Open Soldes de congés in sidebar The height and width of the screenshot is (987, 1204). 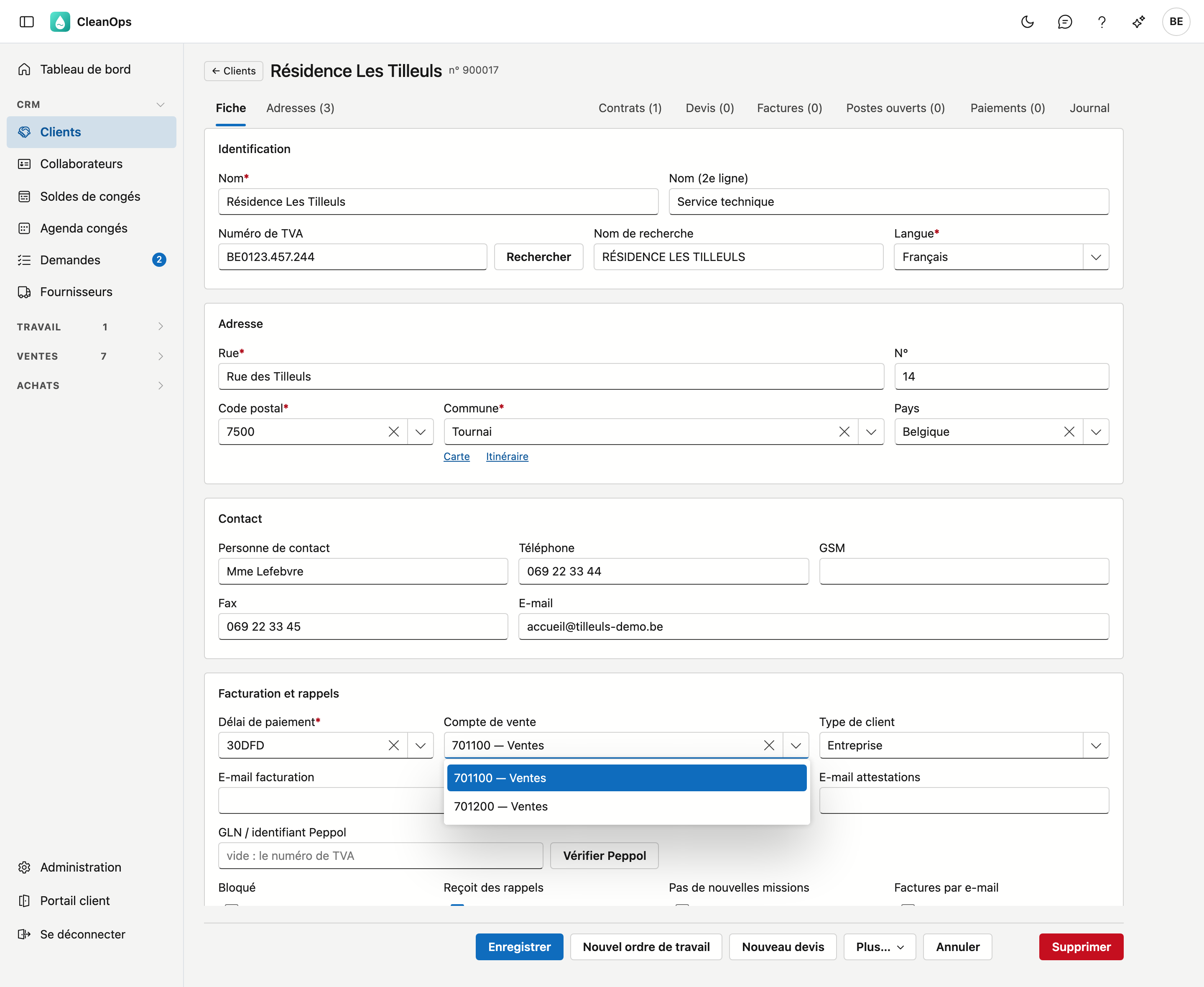pos(92,196)
